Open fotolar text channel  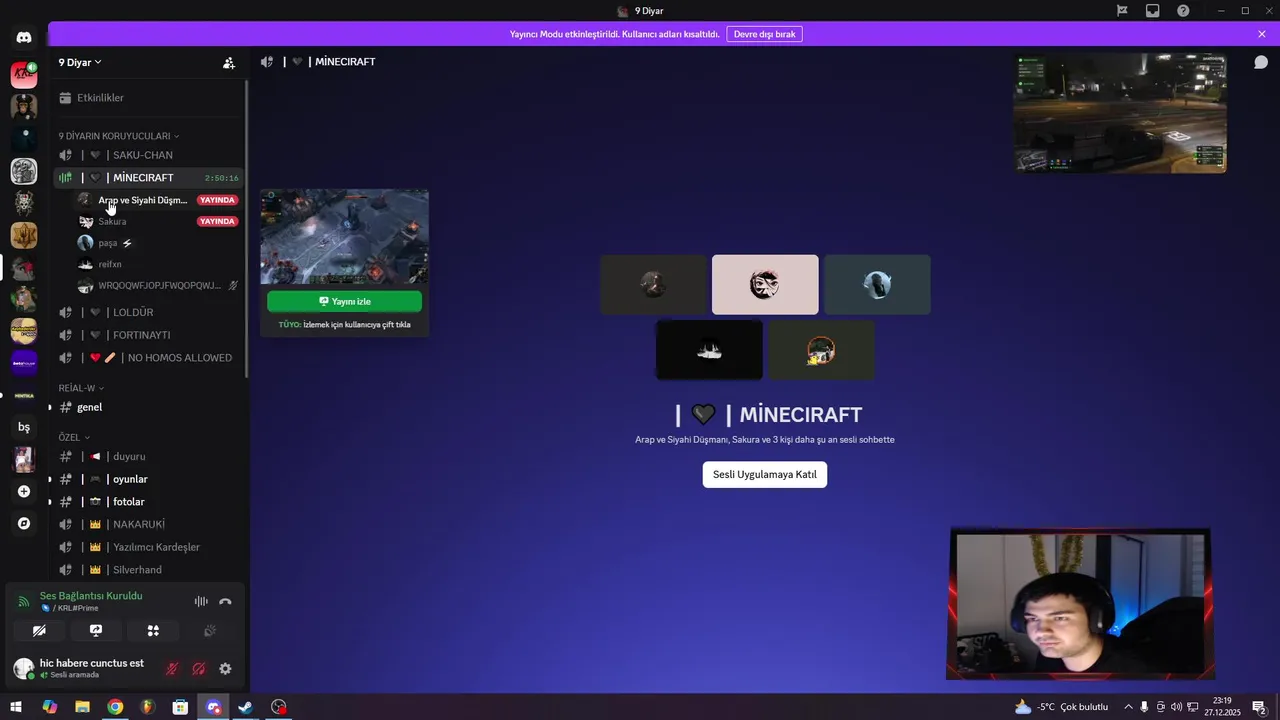(149, 502)
